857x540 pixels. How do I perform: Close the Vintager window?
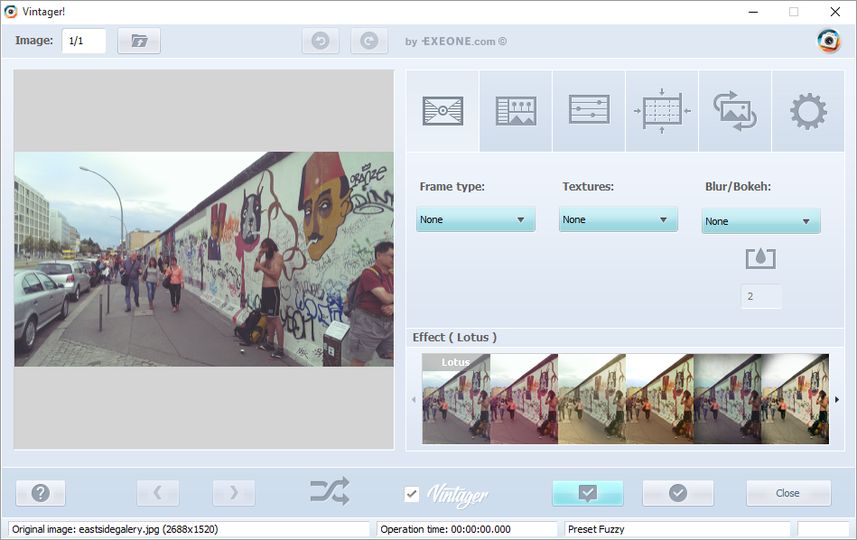[835, 11]
